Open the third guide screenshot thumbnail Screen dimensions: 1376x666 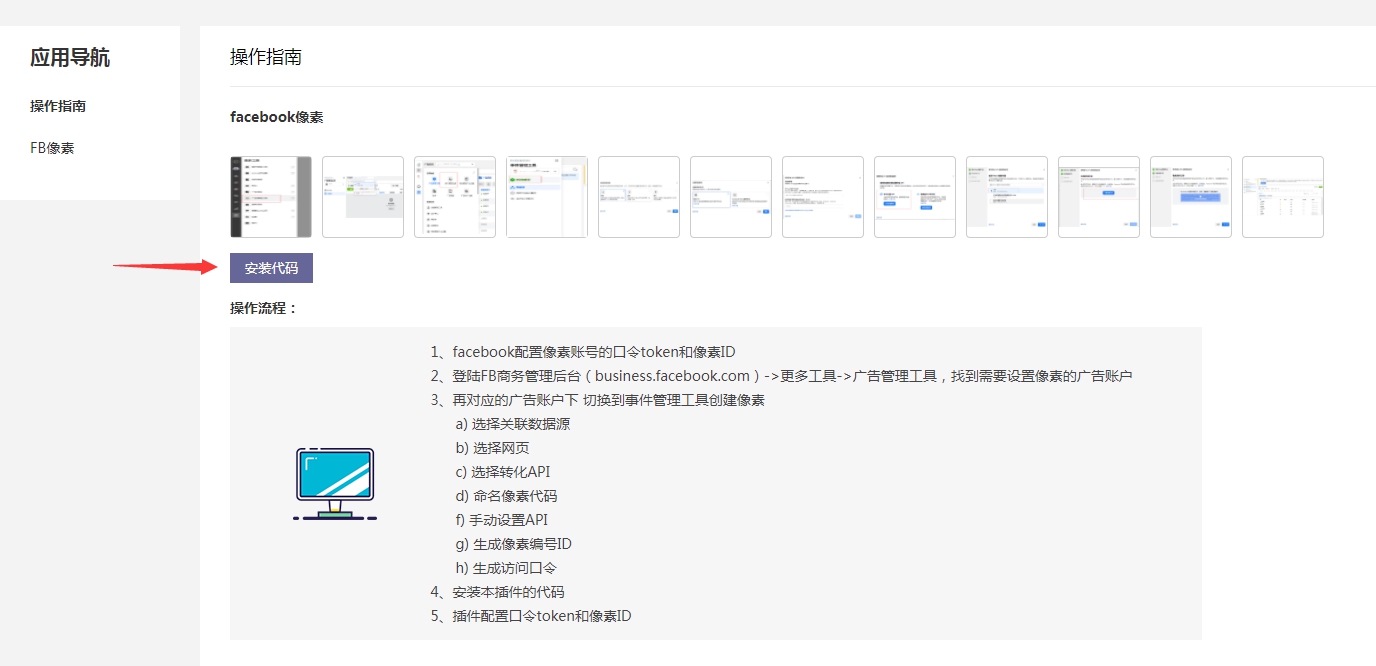455,197
